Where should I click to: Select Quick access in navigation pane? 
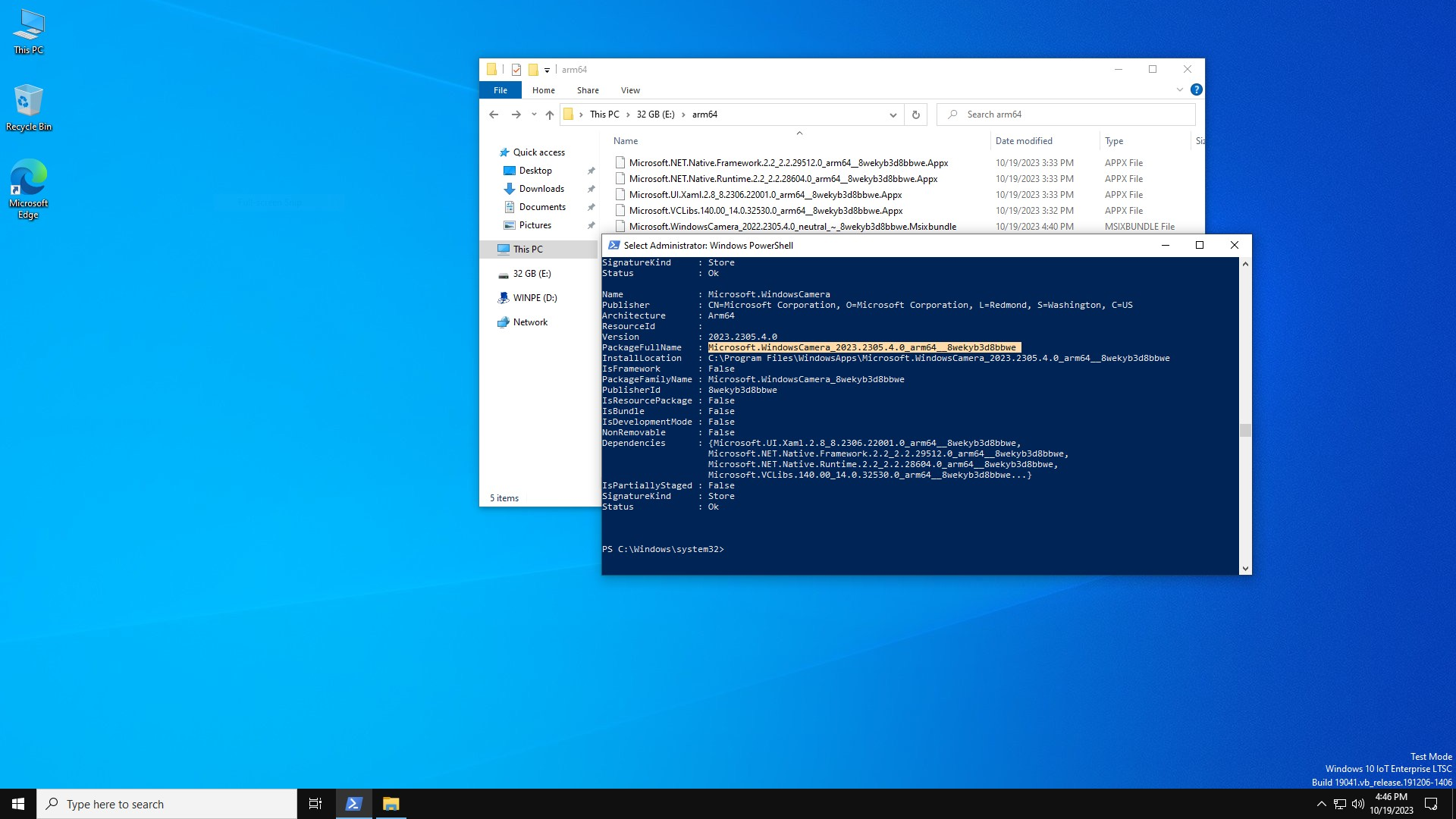pos(538,152)
